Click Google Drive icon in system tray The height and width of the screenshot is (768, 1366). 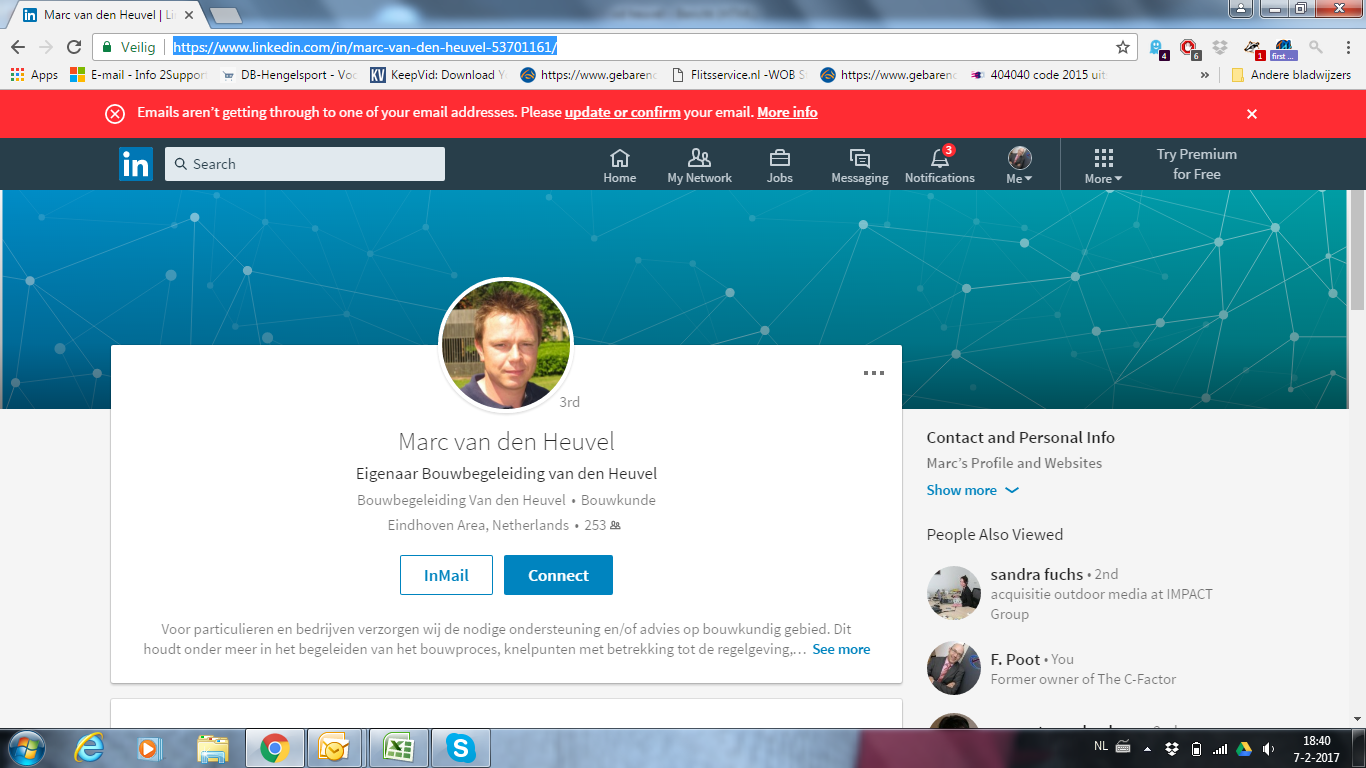pos(1244,748)
